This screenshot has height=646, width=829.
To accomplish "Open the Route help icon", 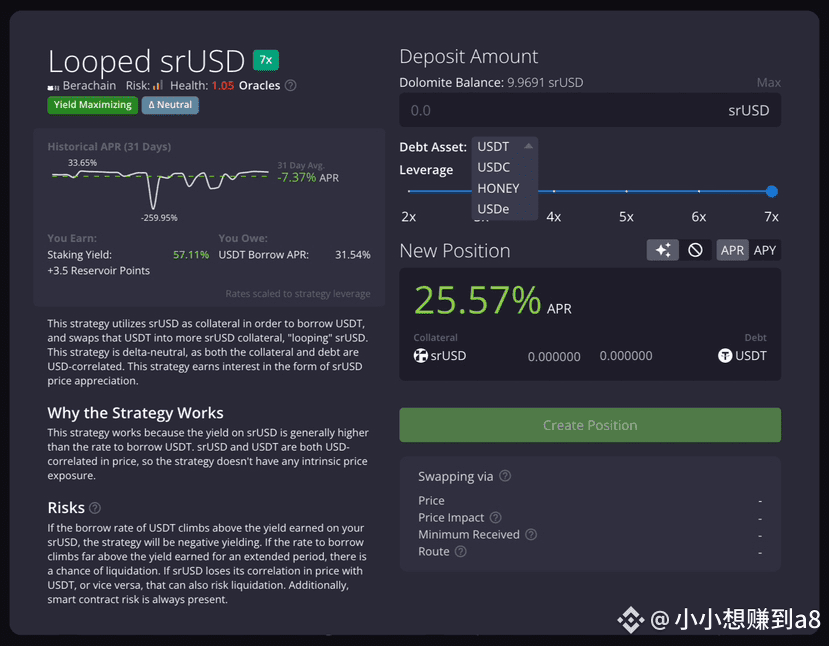I will click(460, 551).
